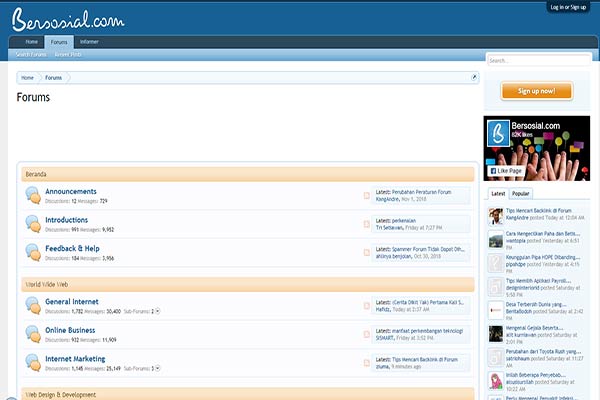Open latest post Spammer Forum Tidak Dapat
The width and height of the screenshot is (600, 400).
pos(428,249)
